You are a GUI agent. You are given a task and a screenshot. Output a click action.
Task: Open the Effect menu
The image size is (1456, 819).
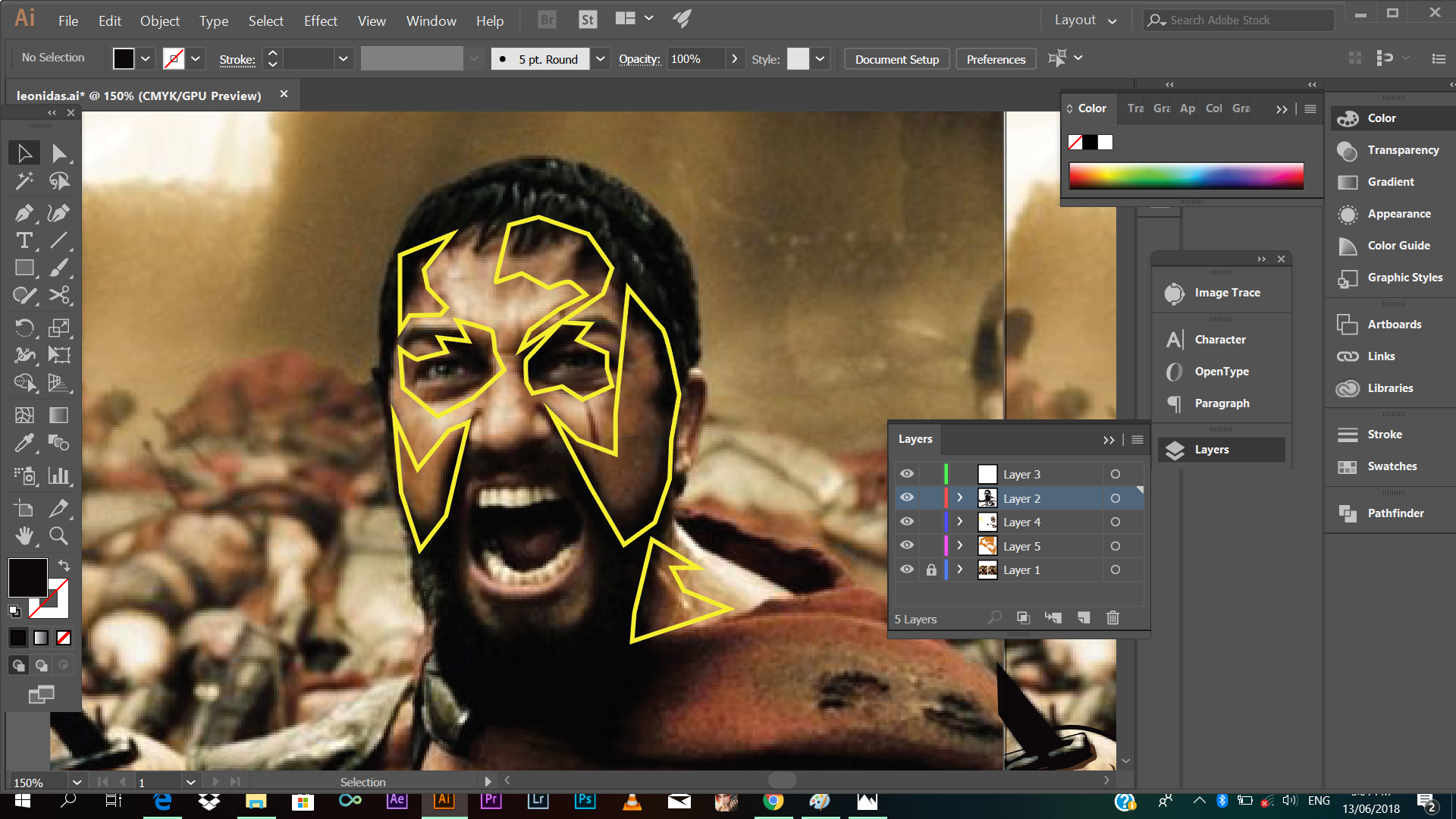pos(320,21)
